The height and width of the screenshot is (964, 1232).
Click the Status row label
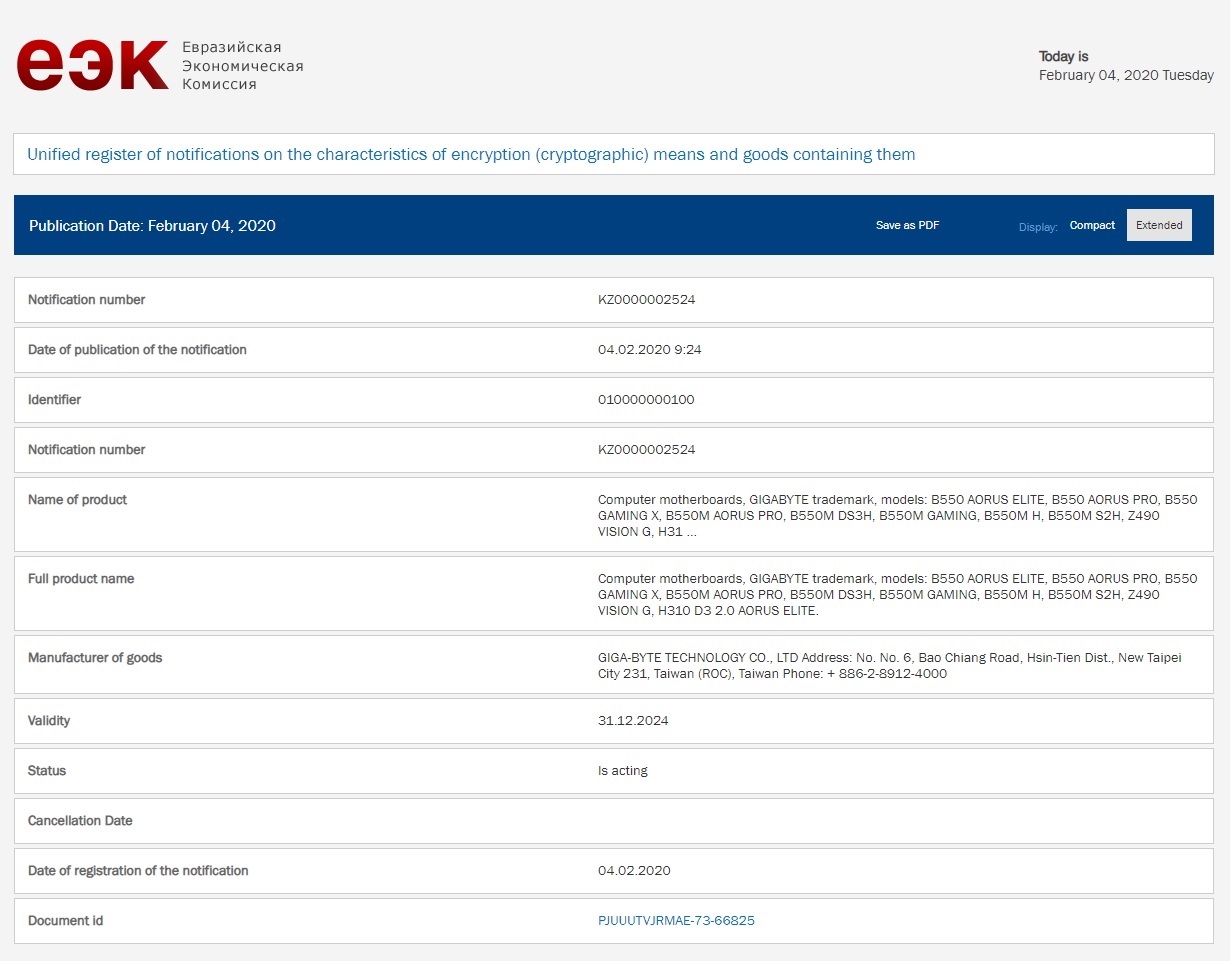(47, 770)
